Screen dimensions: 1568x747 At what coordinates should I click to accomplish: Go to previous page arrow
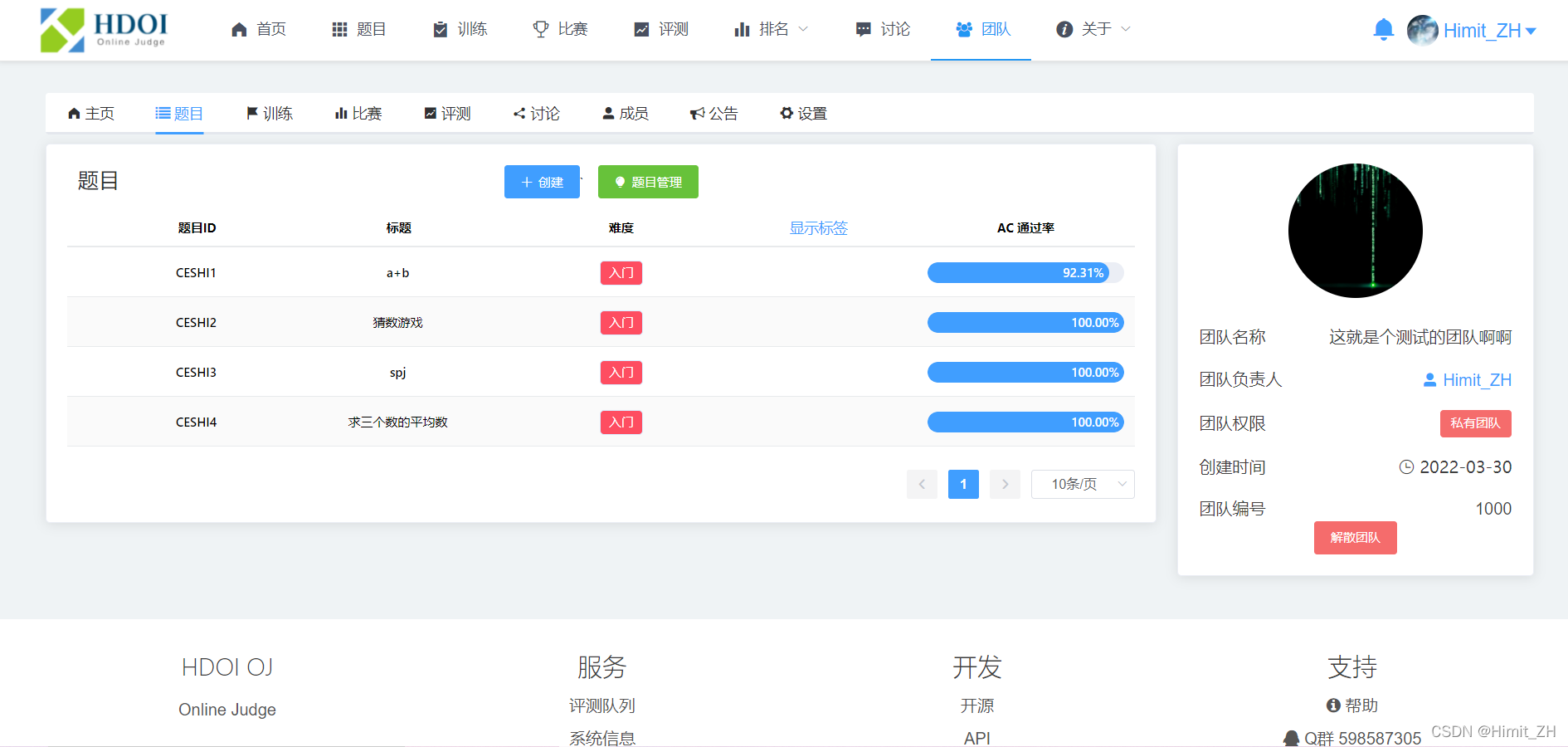coord(922,484)
